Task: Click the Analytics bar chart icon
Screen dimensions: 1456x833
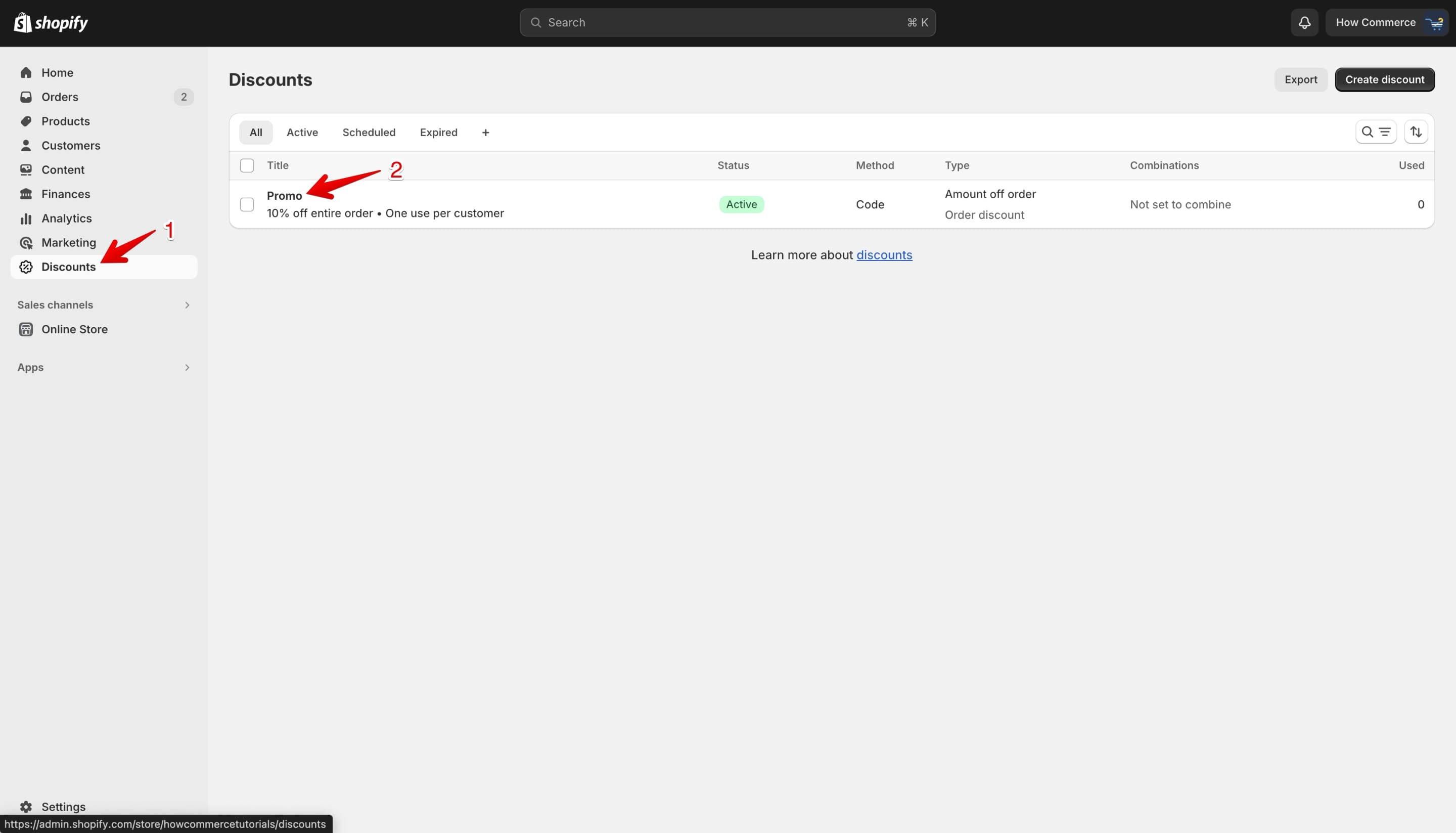Action: tap(26, 218)
